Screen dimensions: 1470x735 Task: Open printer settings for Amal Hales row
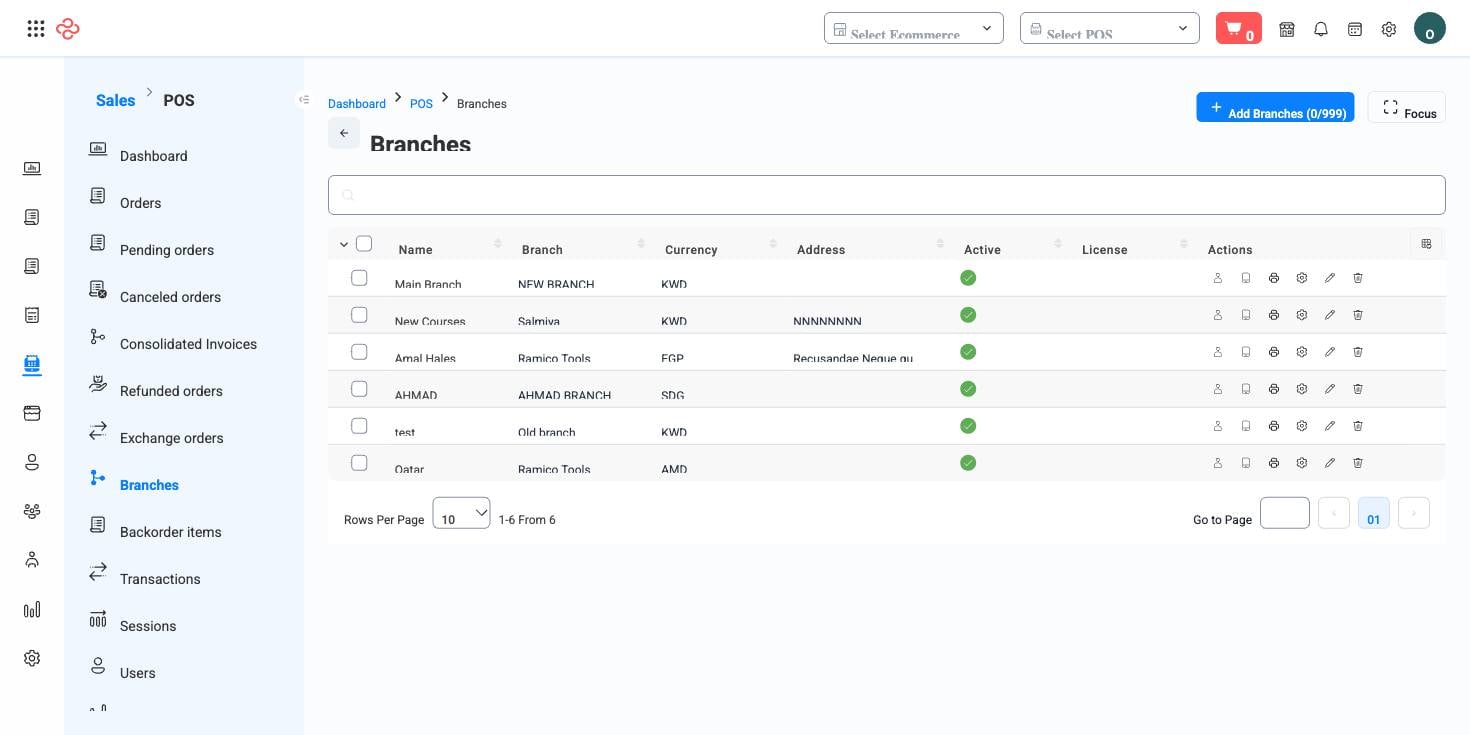1274,352
